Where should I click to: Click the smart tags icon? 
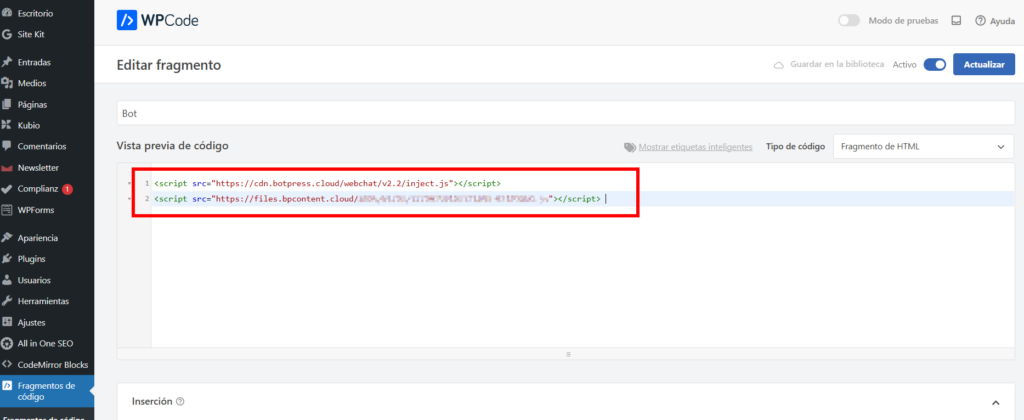[630, 147]
